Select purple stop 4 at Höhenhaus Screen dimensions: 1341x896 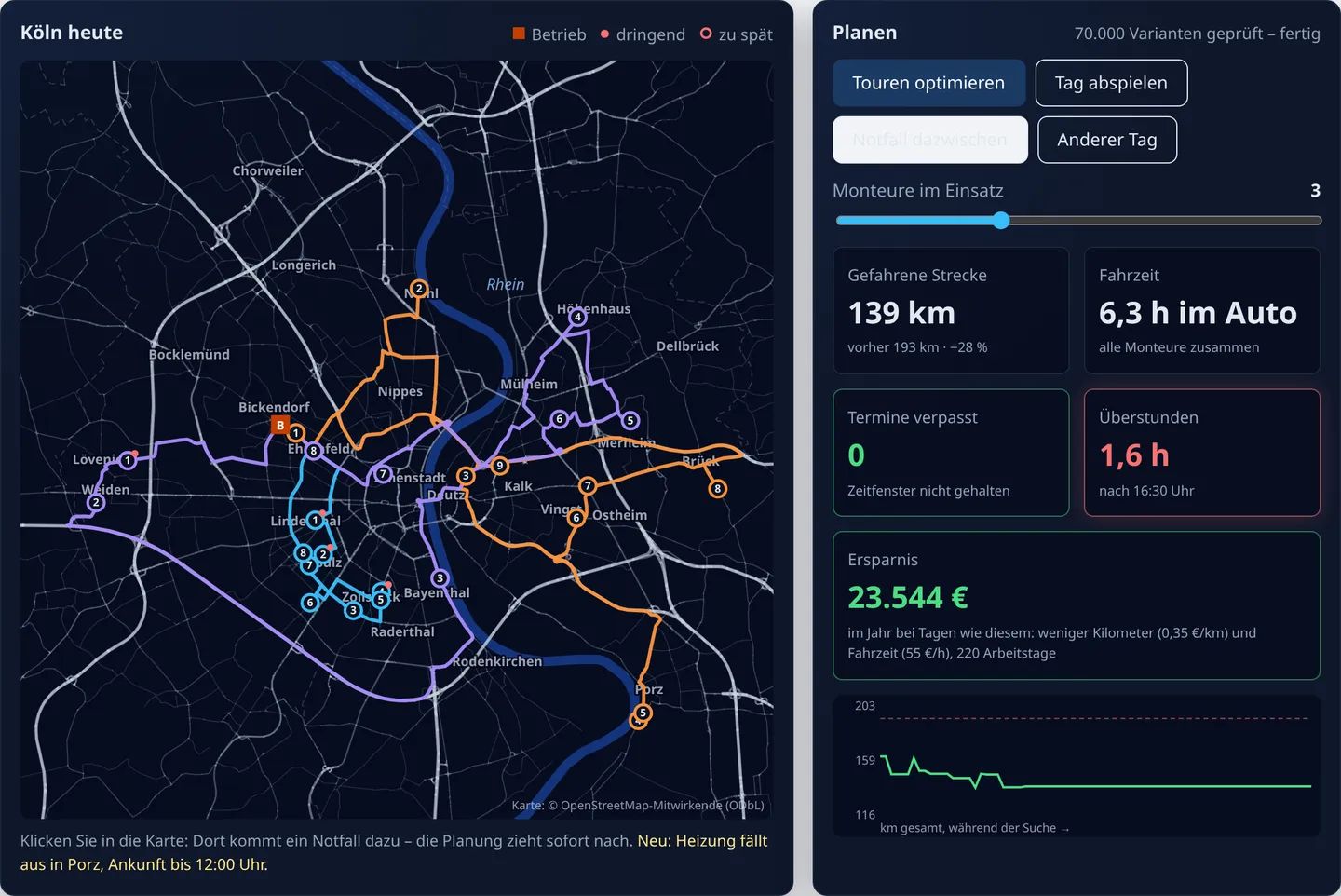[577, 317]
